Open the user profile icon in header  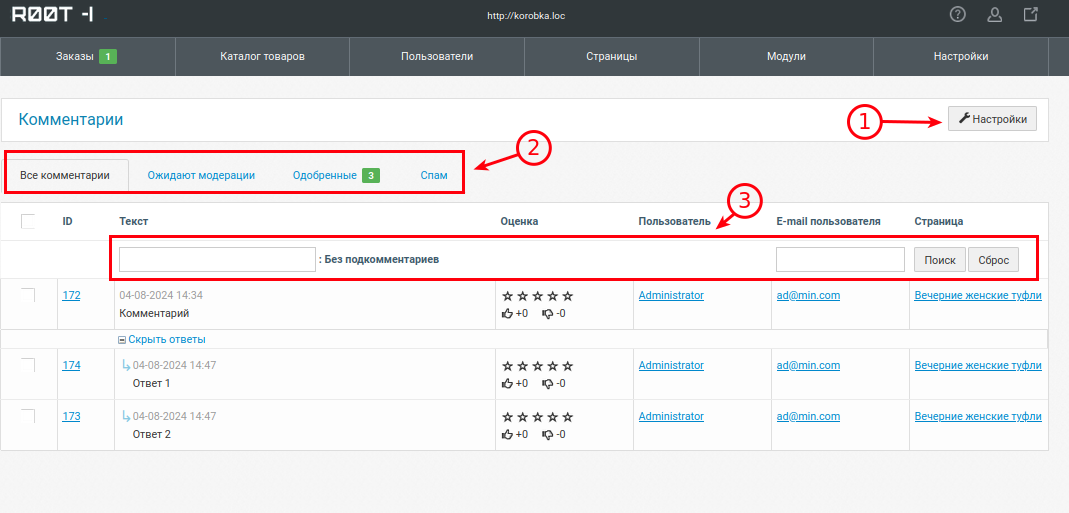pos(995,14)
